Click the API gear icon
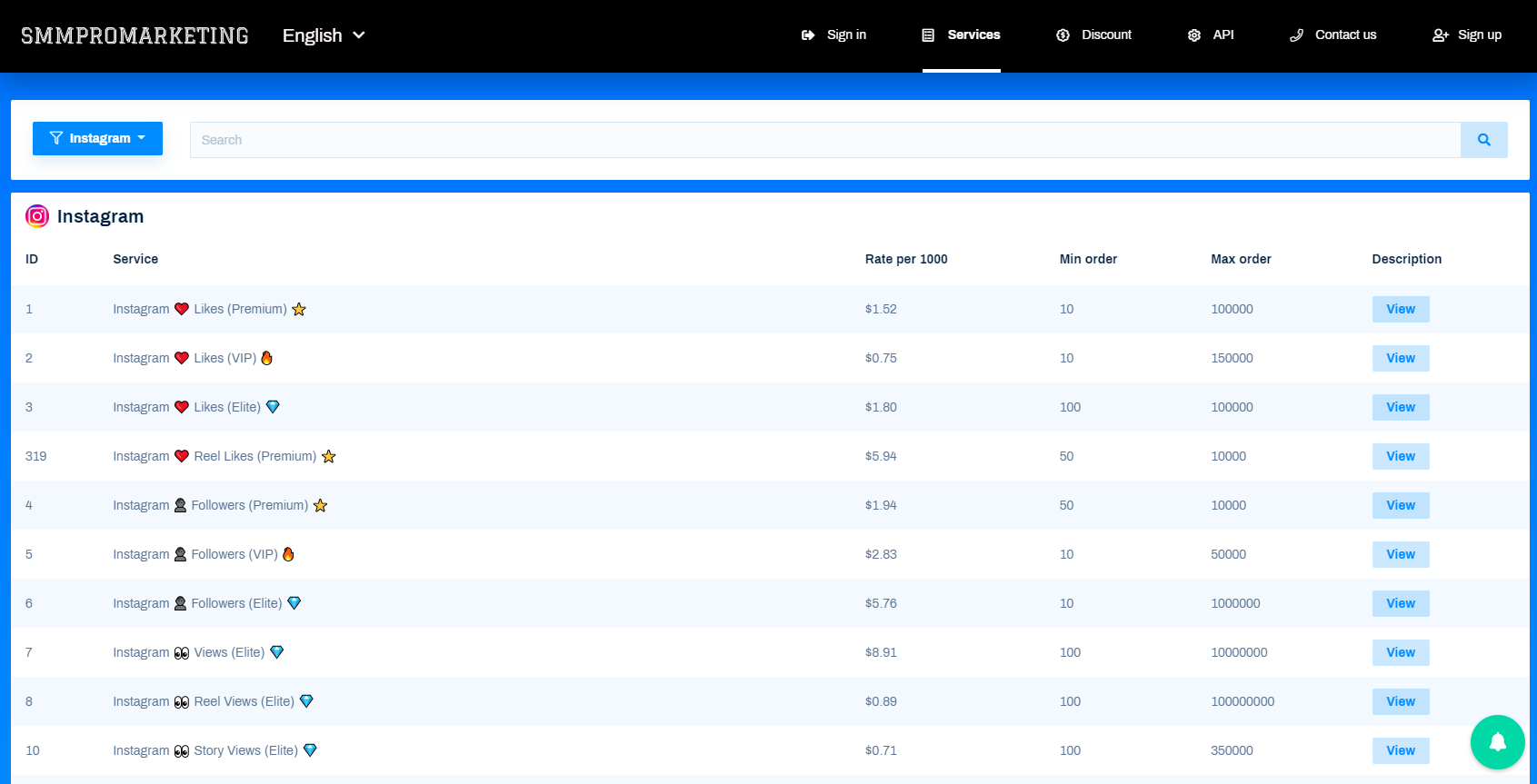Screen dimensions: 1537x784 tap(1194, 35)
